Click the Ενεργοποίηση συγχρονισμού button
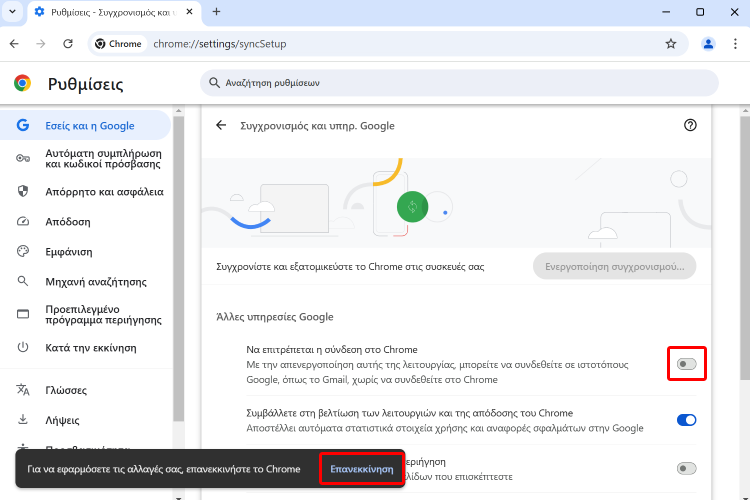This screenshot has width=750, height=500. 614,267
